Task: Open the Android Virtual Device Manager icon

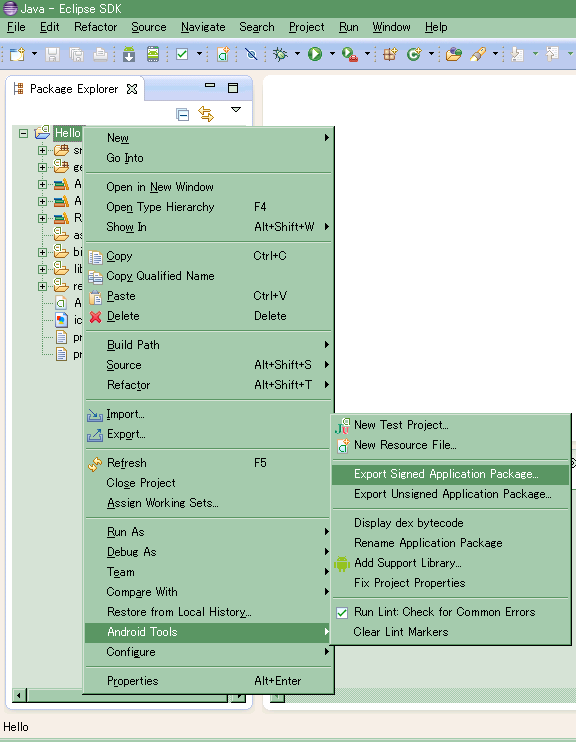Action: (x=153, y=54)
